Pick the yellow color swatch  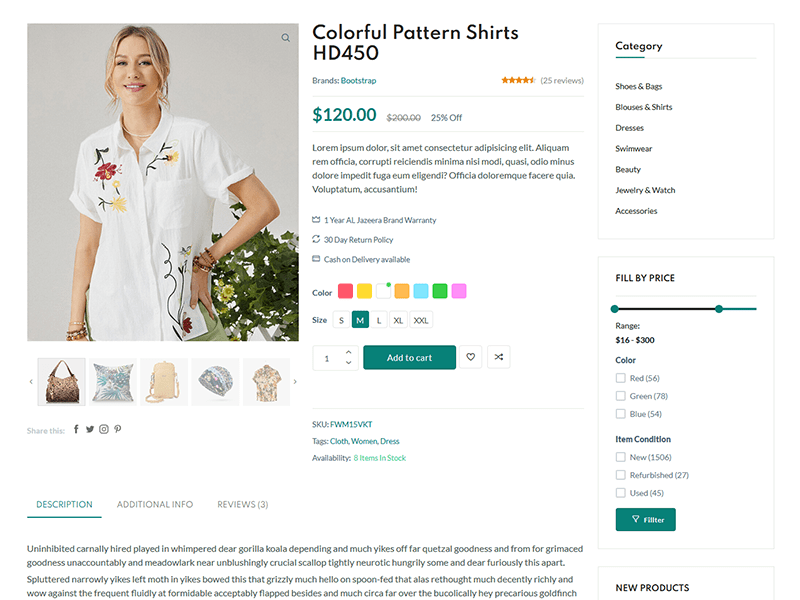click(365, 291)
